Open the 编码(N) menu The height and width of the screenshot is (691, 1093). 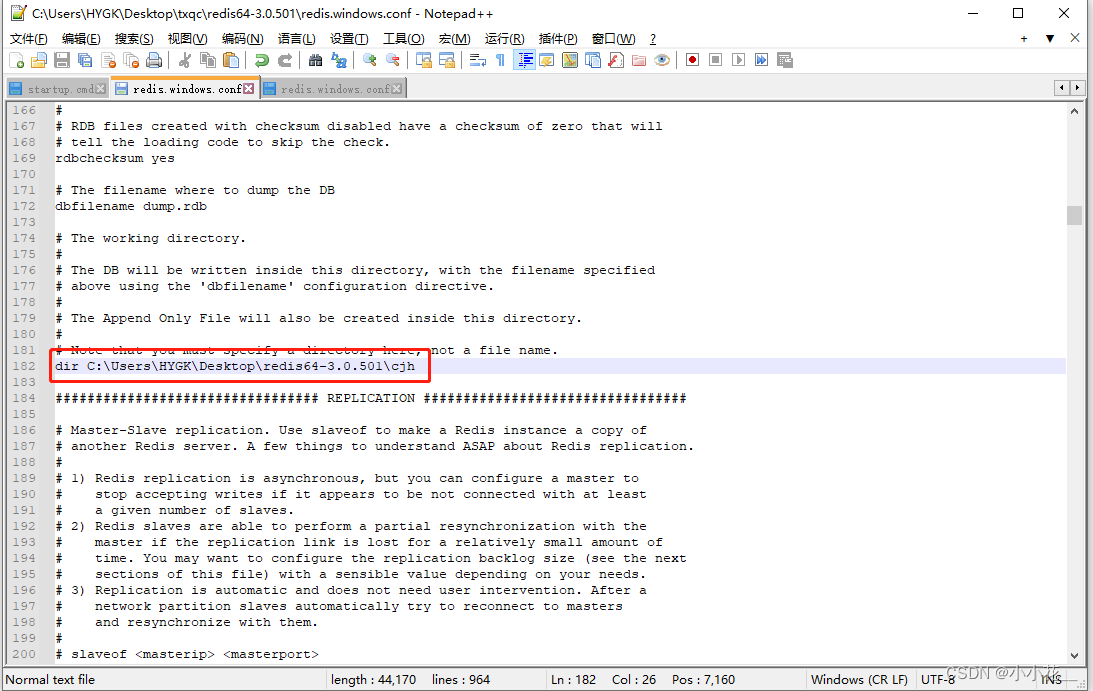tap(243, 39)
